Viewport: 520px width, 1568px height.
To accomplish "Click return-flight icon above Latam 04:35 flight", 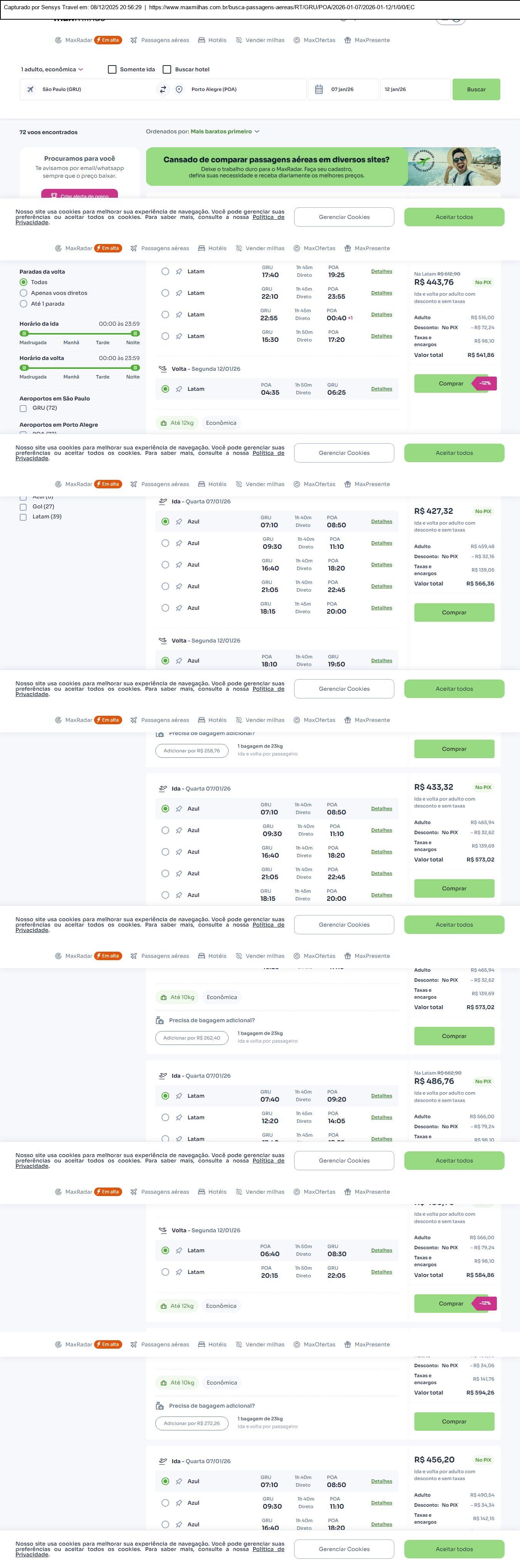I will point(163,369).
